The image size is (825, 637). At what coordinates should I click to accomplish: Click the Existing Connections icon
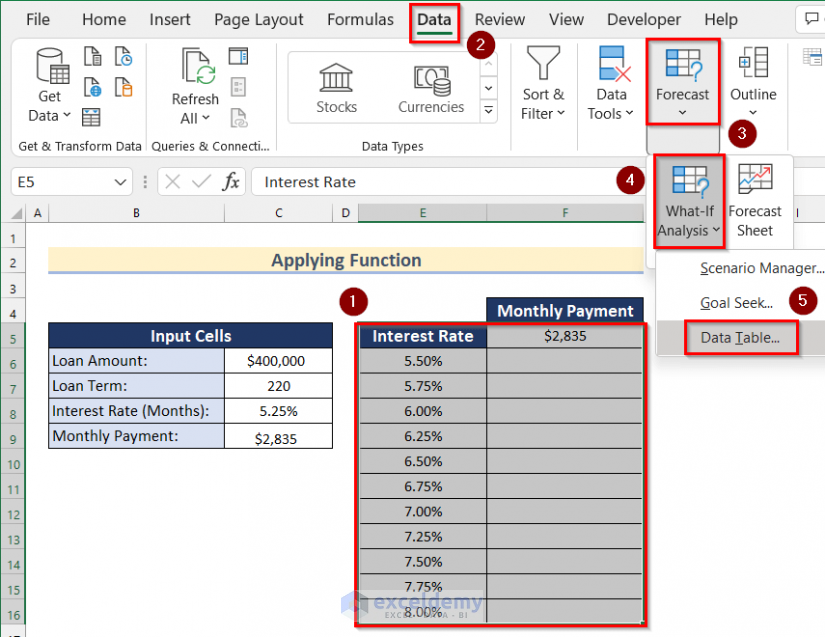124,87
